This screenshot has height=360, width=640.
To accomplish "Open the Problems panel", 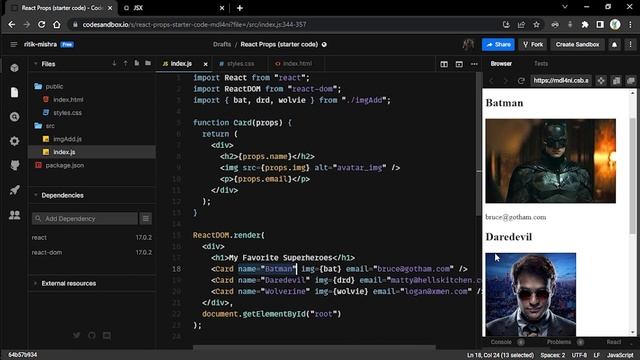I will (559, 342).
